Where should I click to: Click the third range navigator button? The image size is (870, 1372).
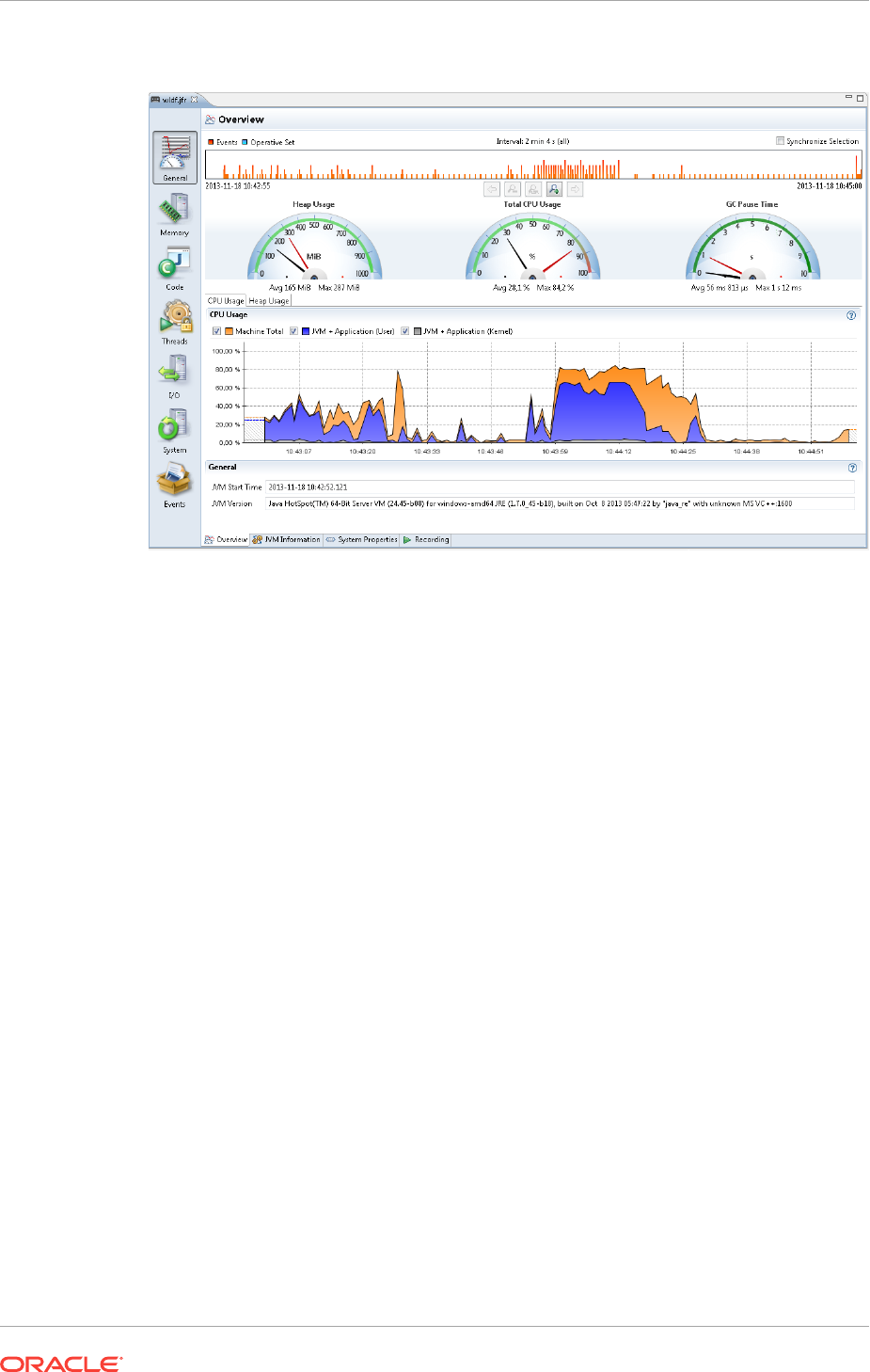point(533,189)
